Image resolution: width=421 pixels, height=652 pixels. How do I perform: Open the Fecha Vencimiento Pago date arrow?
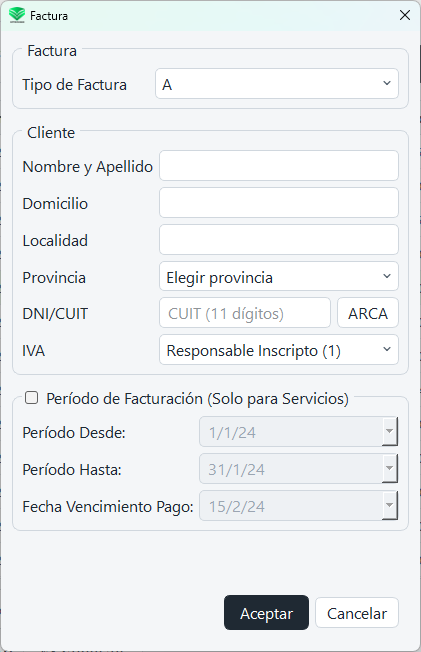[x=390, y=505]
